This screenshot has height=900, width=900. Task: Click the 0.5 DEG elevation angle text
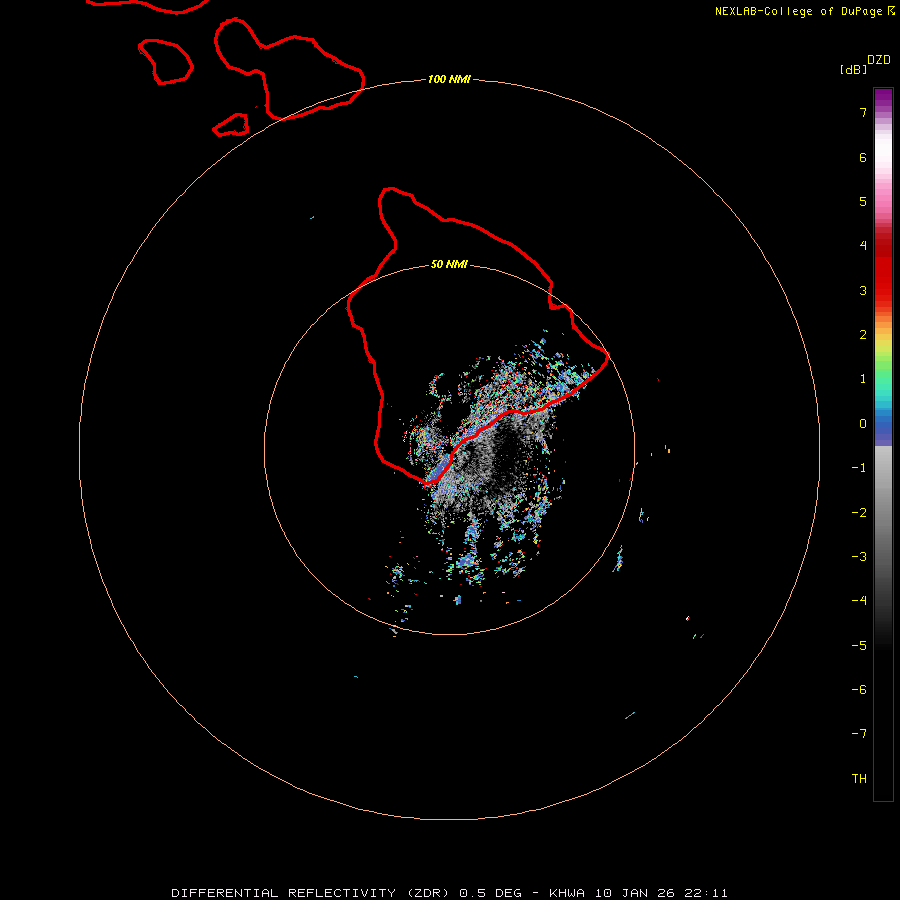tap(490, 893)
